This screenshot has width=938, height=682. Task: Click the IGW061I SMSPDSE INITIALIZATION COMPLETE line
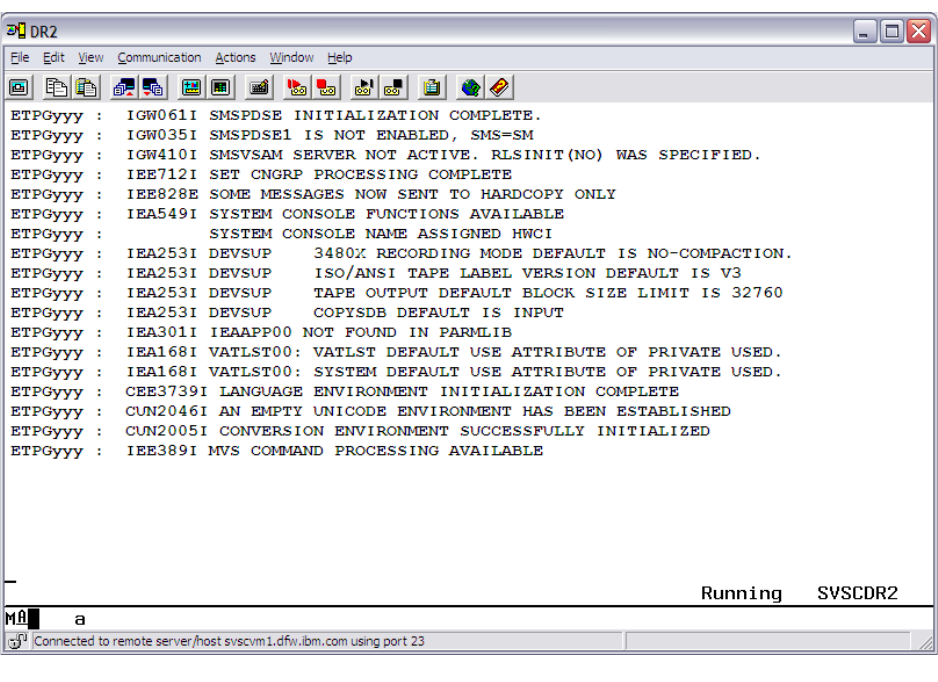pyautogui.click(x=276, y=115)
